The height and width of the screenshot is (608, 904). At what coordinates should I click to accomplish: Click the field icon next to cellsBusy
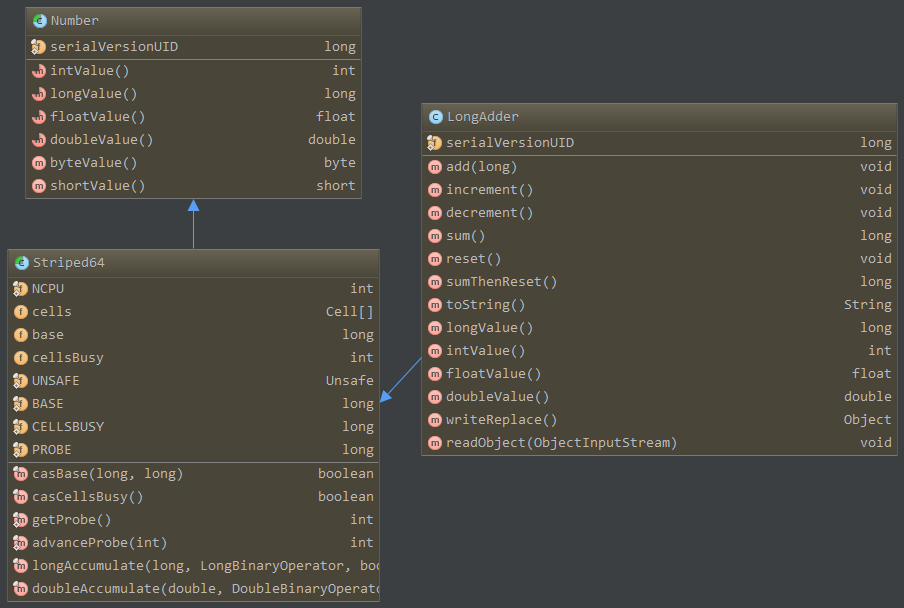pyautogui.click(x=21, y=358)
